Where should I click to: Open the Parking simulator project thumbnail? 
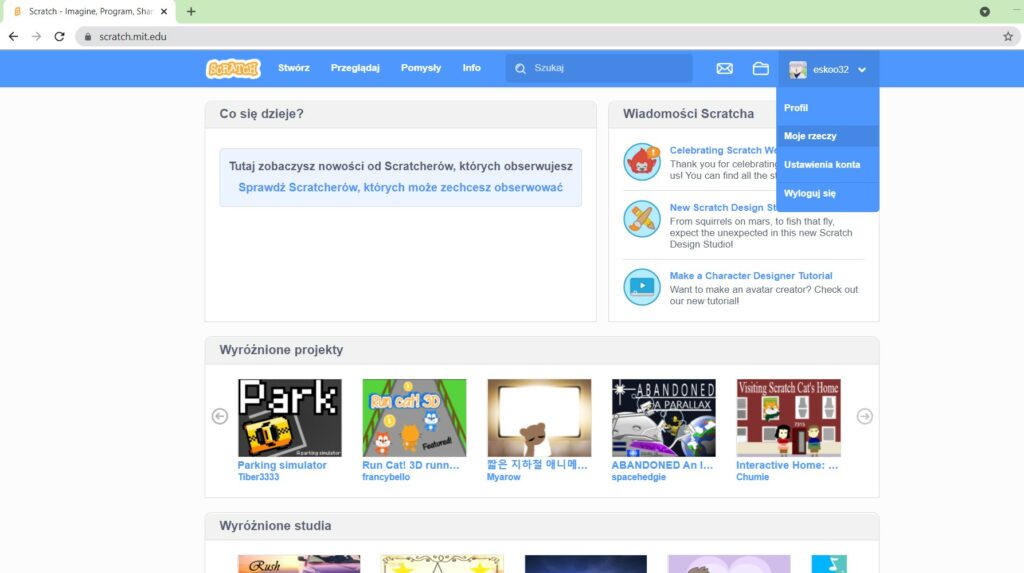point(289,417)
